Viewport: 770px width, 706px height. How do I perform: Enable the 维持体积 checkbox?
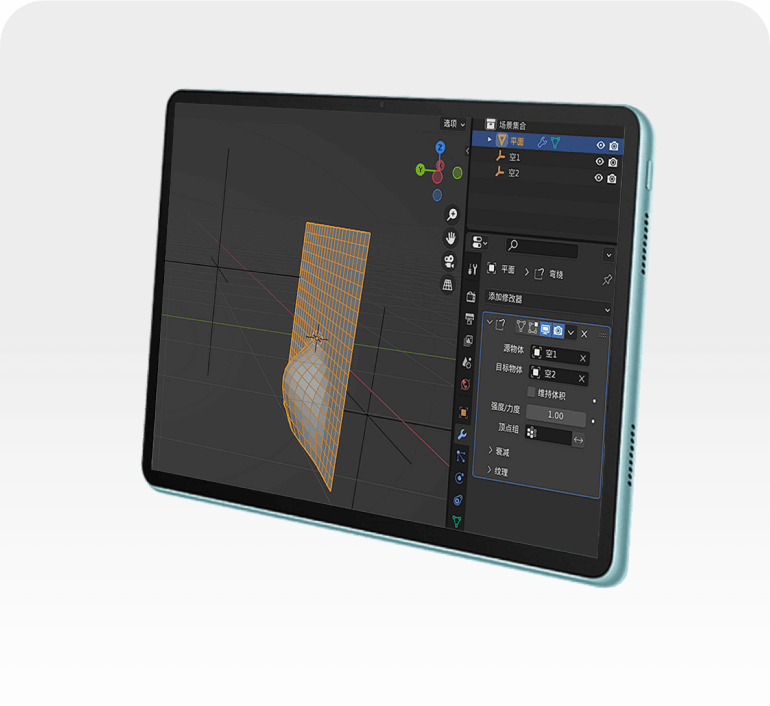531,392
